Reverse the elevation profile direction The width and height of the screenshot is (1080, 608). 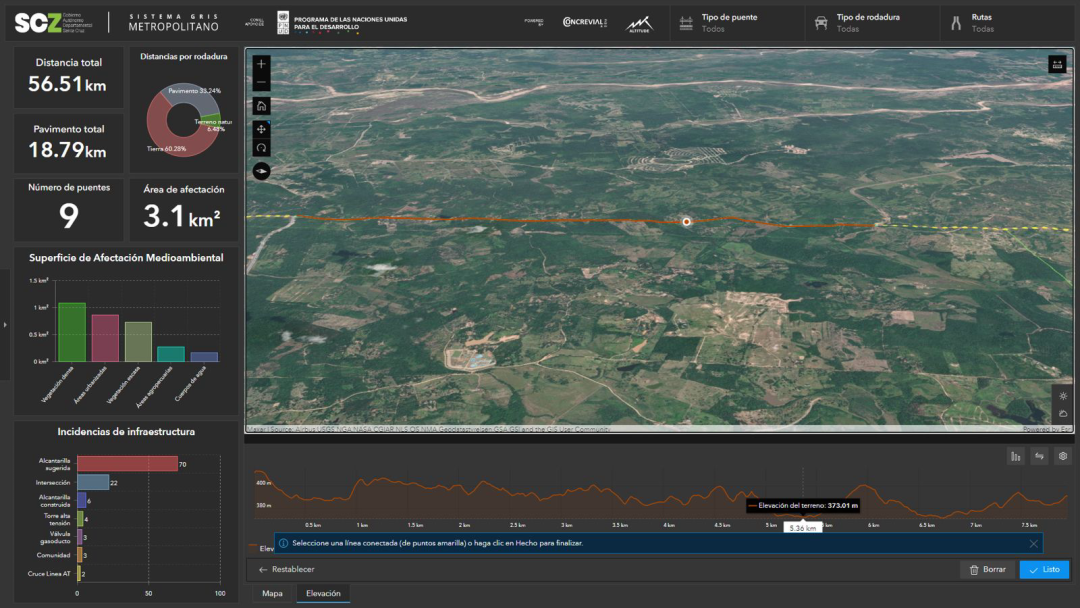pyautogui.click(x=1039, y=456)
